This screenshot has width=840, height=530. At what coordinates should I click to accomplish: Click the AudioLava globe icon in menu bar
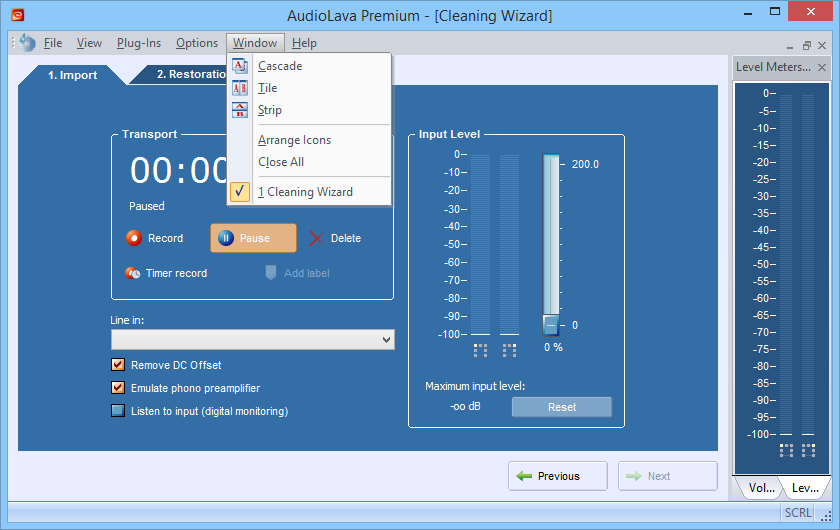click(27, 43)
